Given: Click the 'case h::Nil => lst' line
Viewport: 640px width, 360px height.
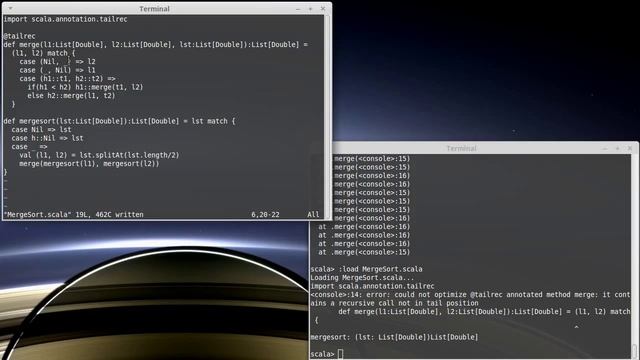Looking at the screenshot, I should (47, 138).
